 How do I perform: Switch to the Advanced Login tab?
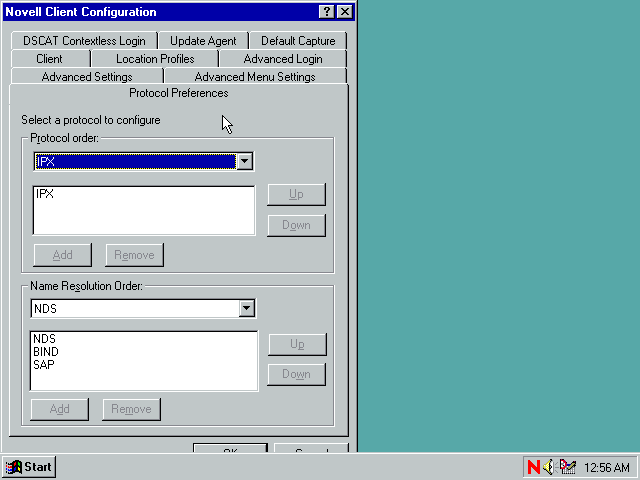283,59
